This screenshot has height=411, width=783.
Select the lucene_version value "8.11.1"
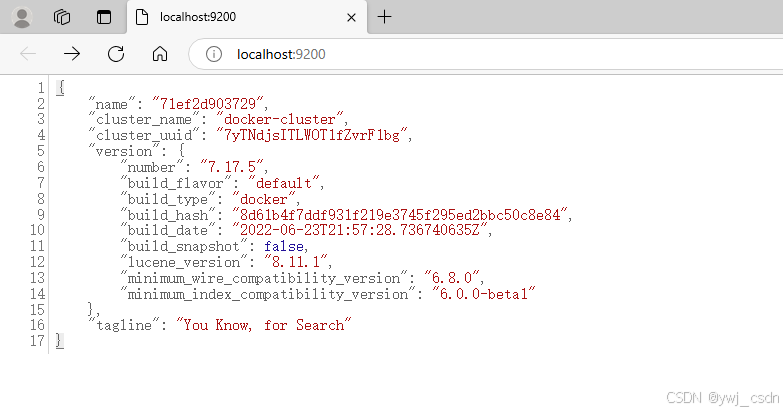[295, 262]
